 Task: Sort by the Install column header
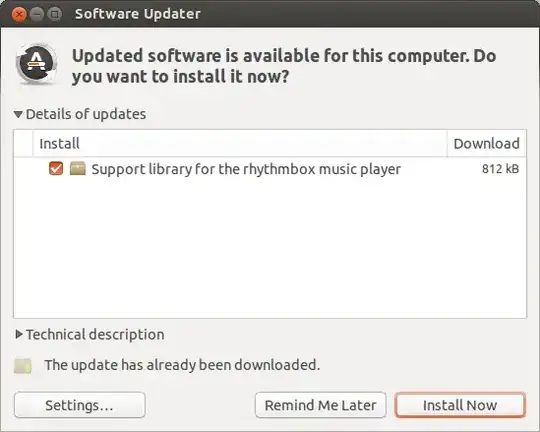[x=240, y=144]
